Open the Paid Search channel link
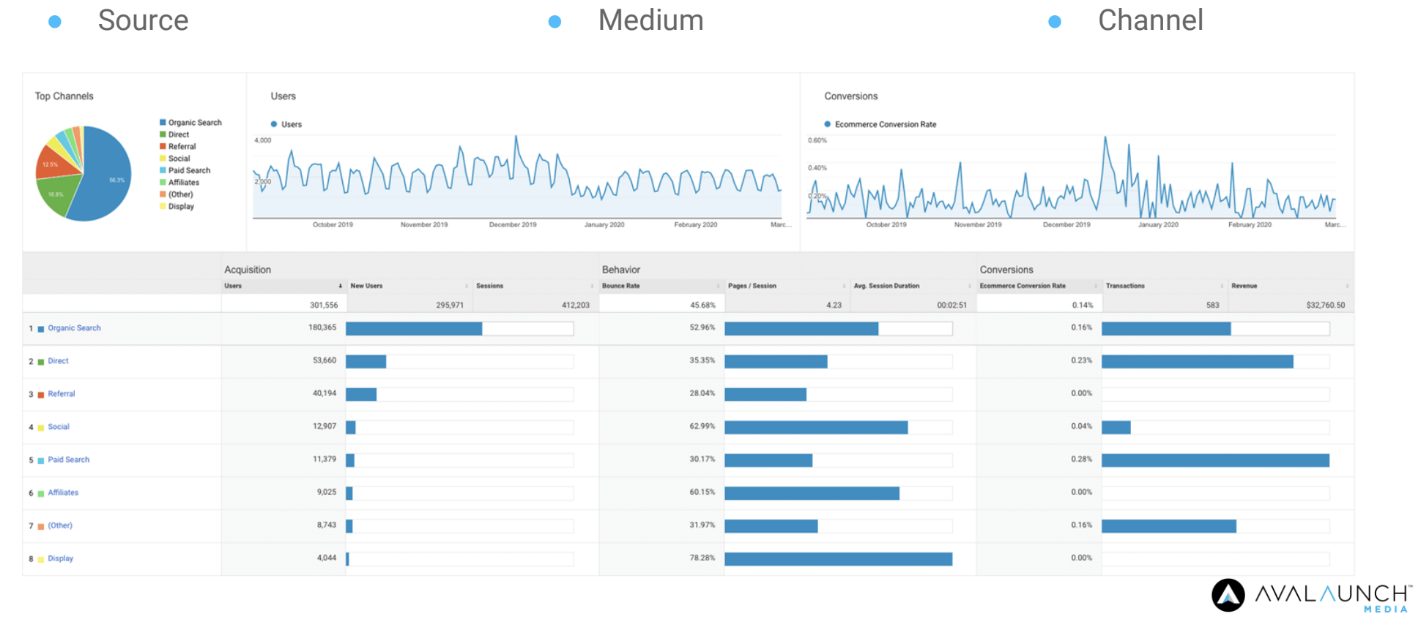1422x622 pixels. click(68, 460)
